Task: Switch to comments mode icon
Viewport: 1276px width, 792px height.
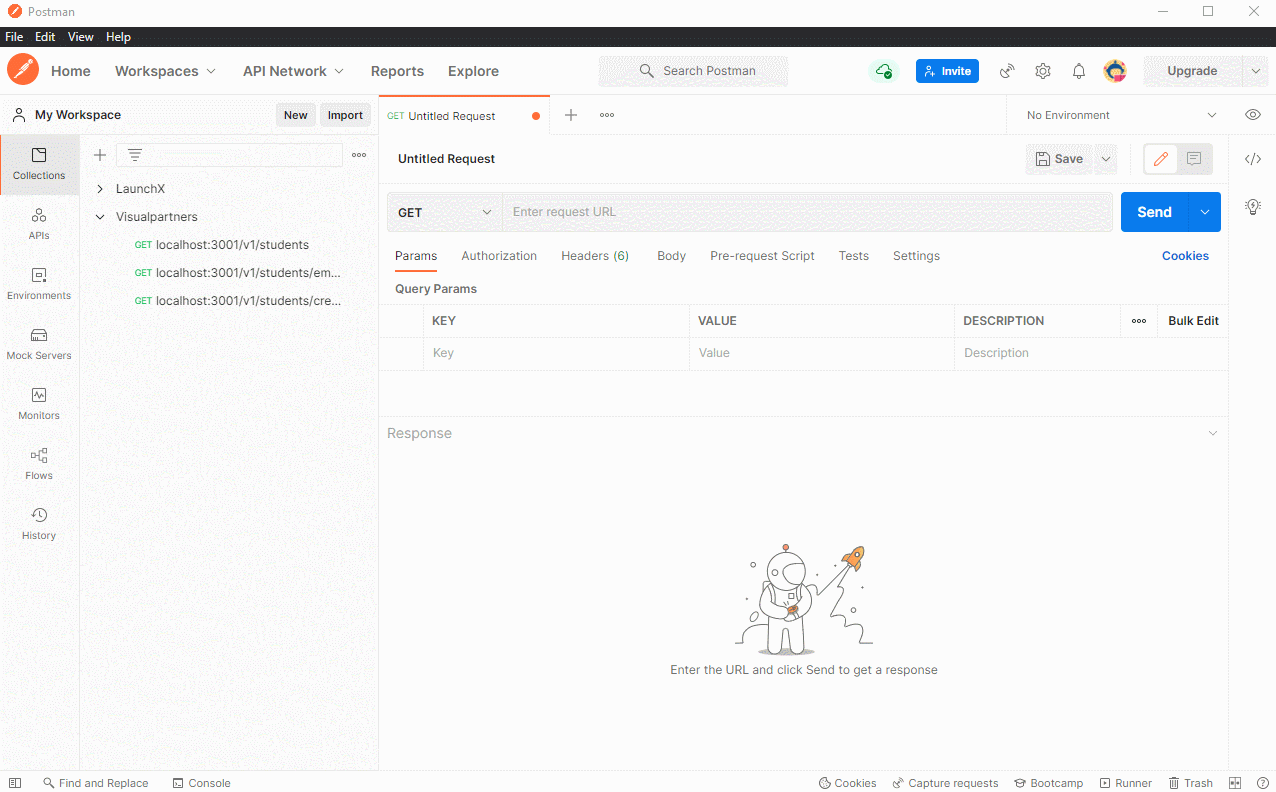Action: 1194,159
